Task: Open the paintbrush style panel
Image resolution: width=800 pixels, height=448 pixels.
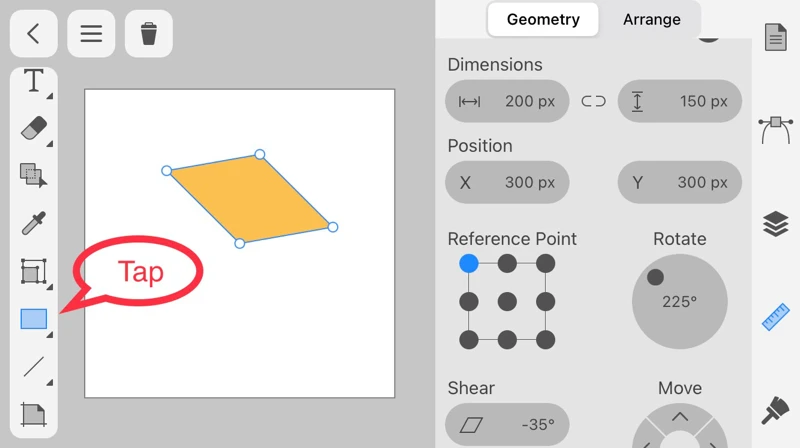Action: pyautogui.click(x=776, y=410)
